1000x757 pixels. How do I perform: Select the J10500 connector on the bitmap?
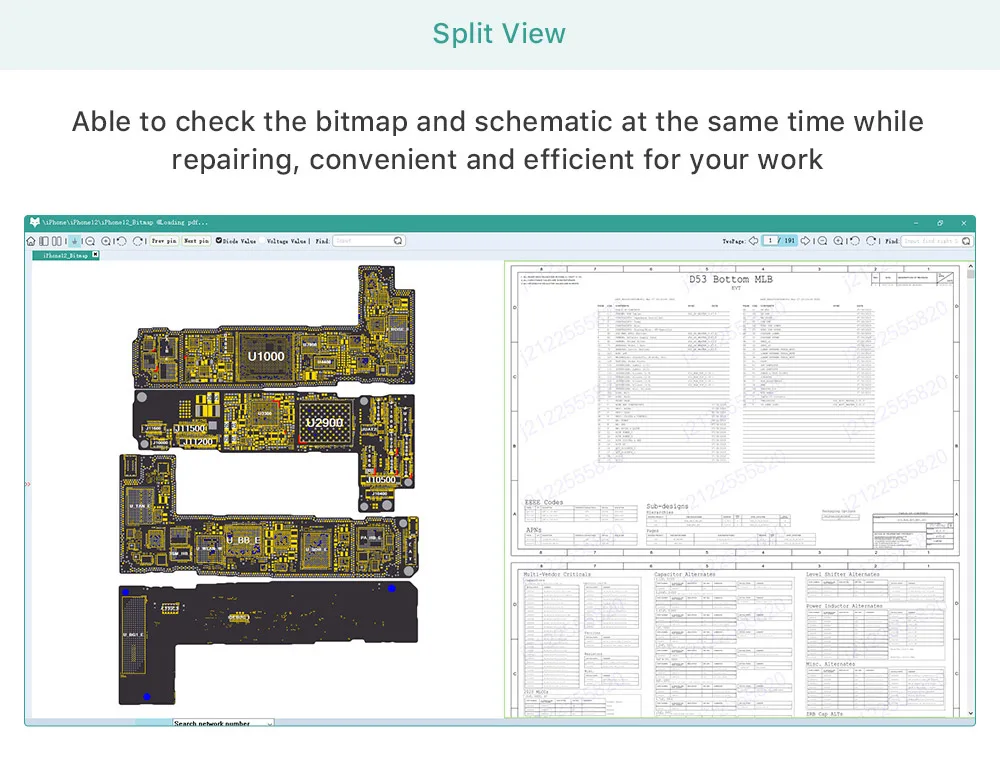[381, 480]
